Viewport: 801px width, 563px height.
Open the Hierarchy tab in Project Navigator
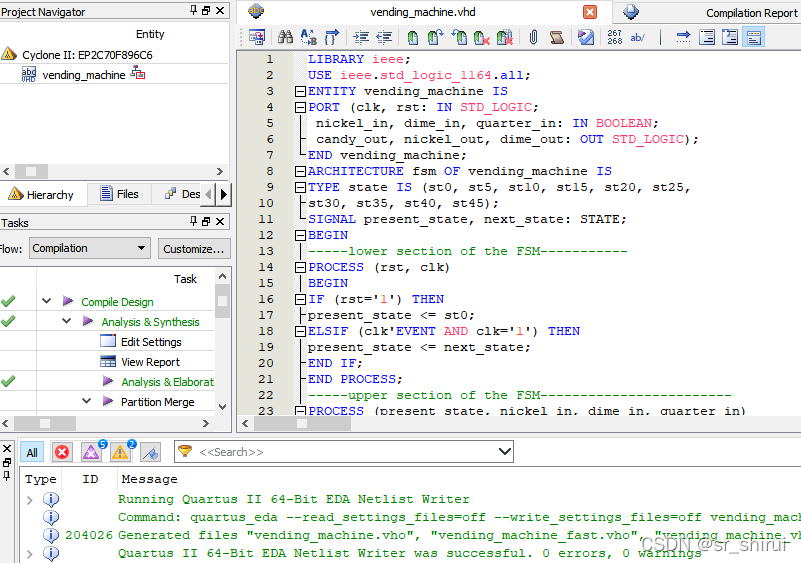tap(42, 195)
